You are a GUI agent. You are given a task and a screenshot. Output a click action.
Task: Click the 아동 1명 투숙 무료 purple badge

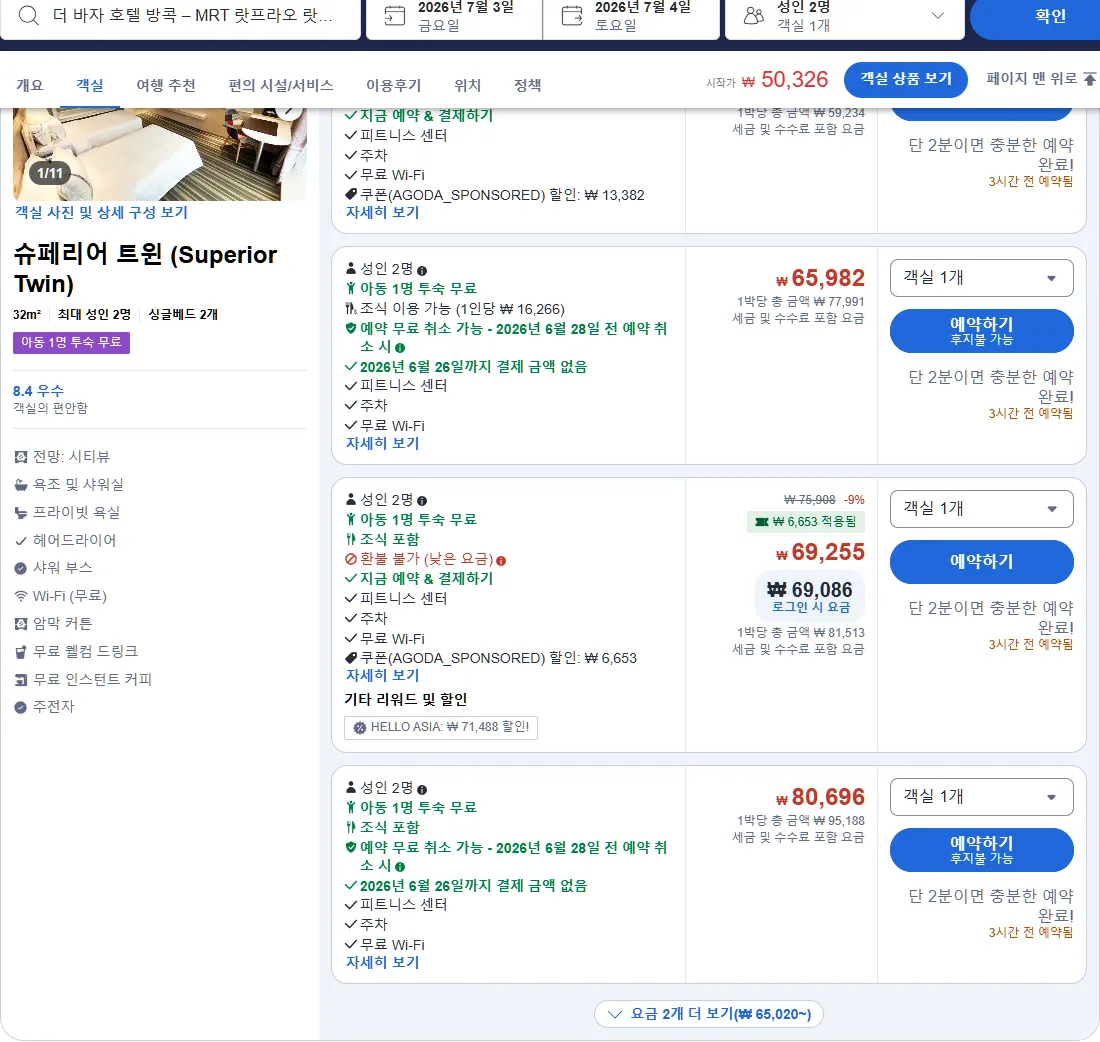tap(72, 342)
